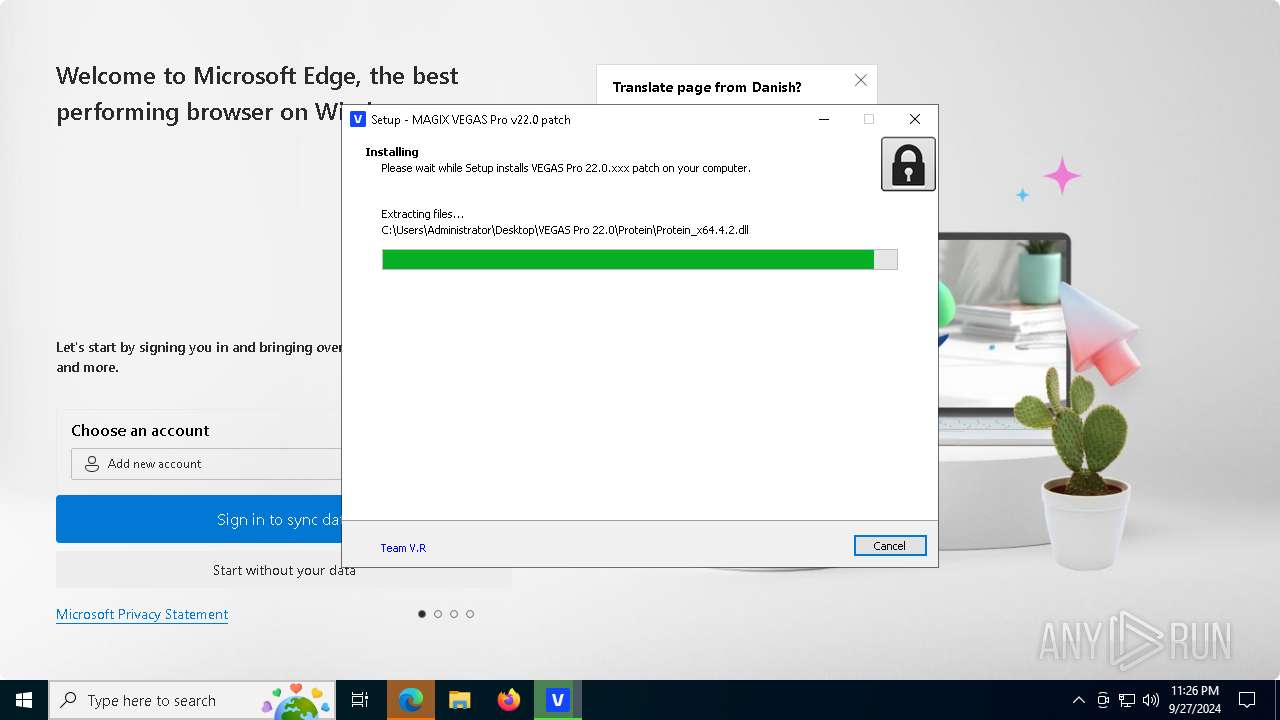Select the fourth page indicator dot

click(470, 614)
